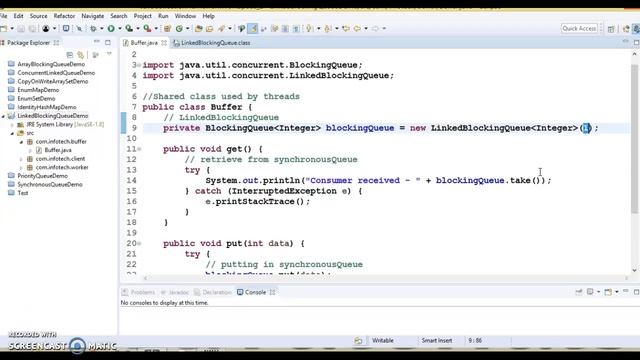Open the Window menu
Screen dimensions: 640x360
tap(185, 16)
